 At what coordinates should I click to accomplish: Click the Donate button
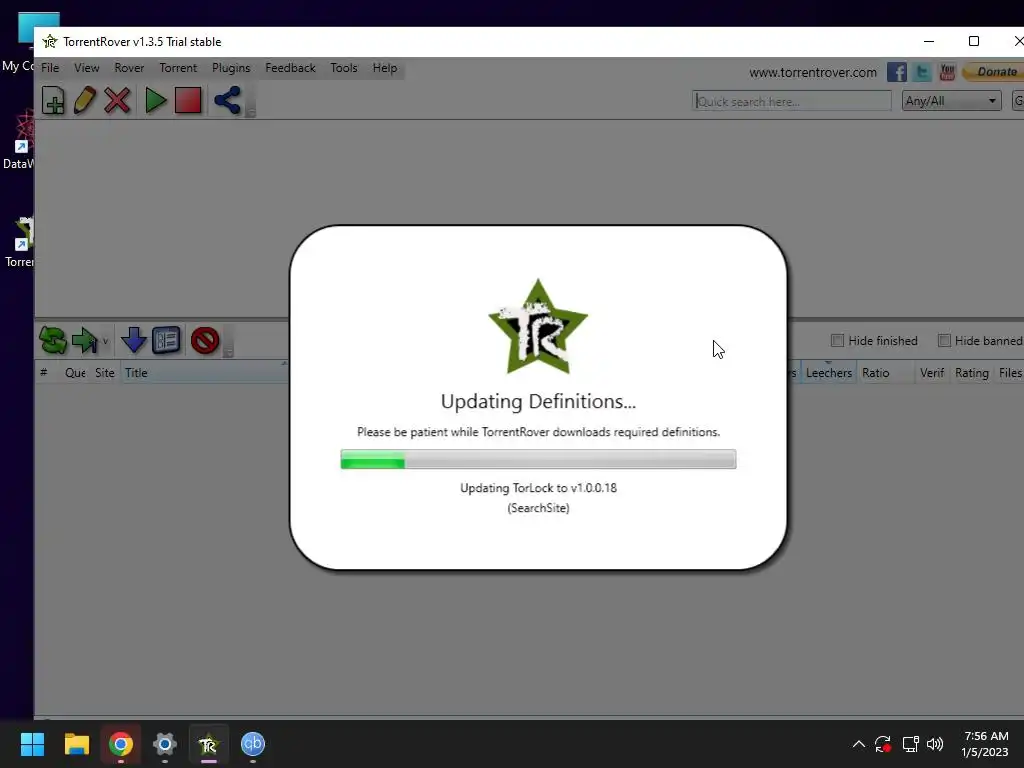[x=993, y=72]
